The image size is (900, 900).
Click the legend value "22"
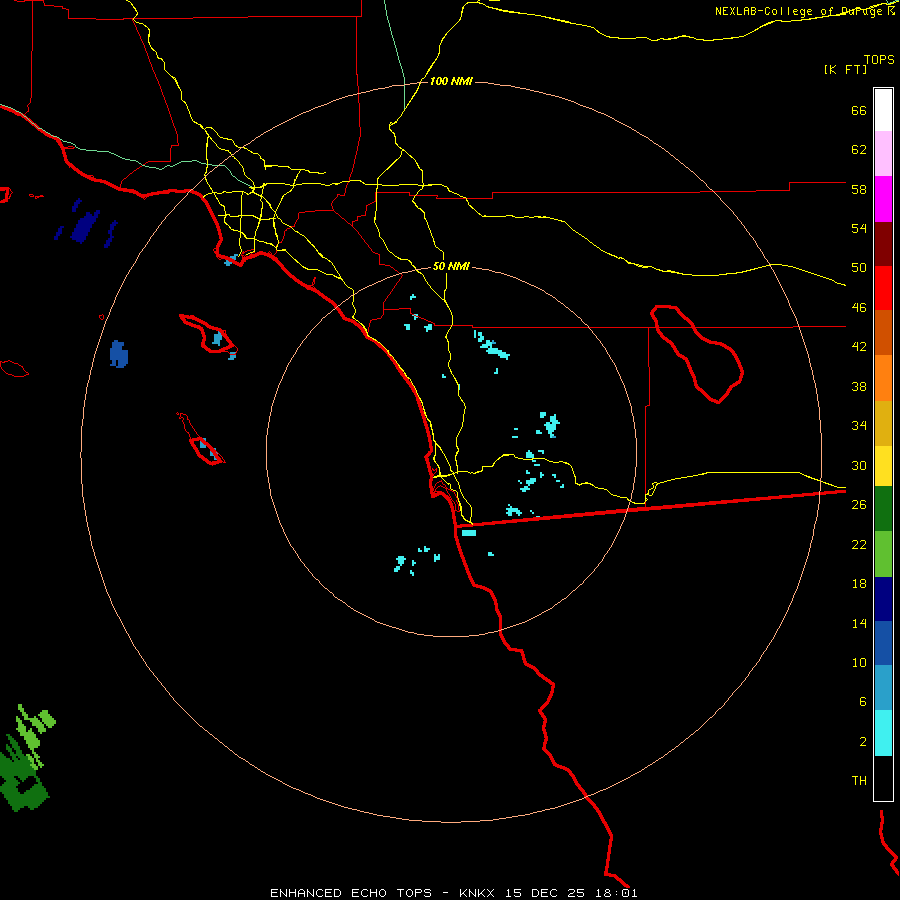pyautogui.click(x=859, y=544)
